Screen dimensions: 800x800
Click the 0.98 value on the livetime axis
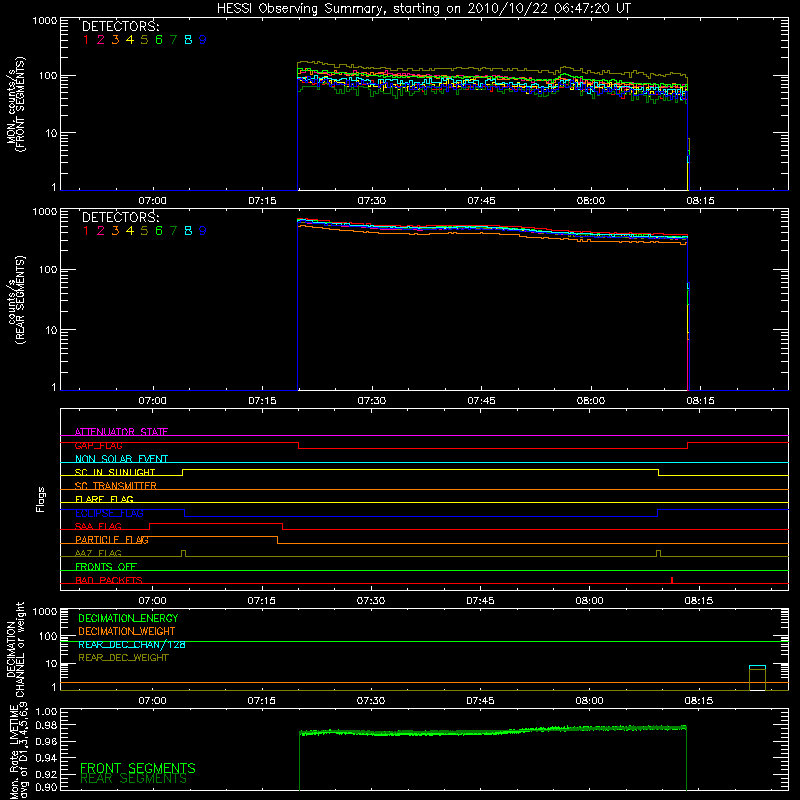pos(46,725)
